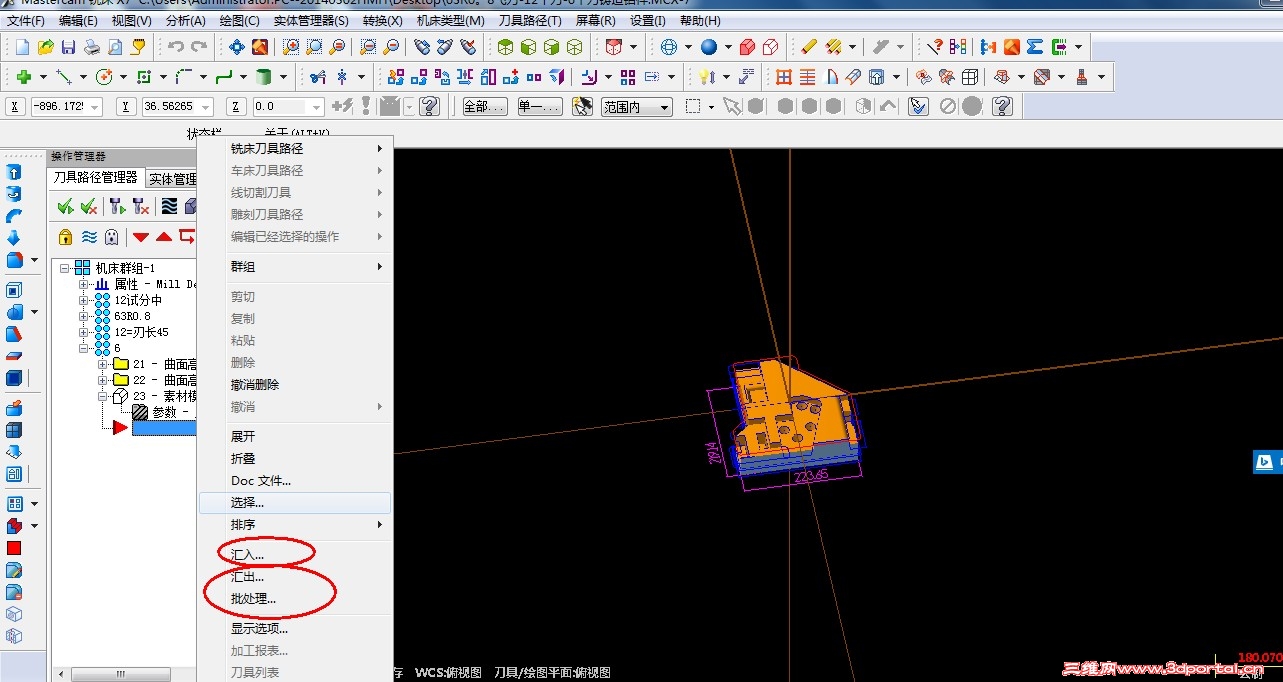
Task: Click the operations manager horizontal scrollbar
Action: (x=120, y=674)
